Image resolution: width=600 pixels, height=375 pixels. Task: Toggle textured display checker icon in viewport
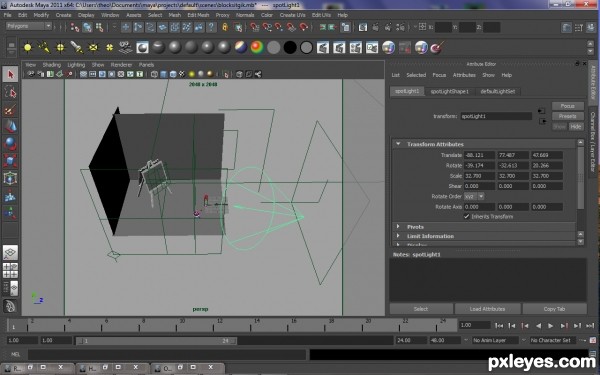coord(182,74)
